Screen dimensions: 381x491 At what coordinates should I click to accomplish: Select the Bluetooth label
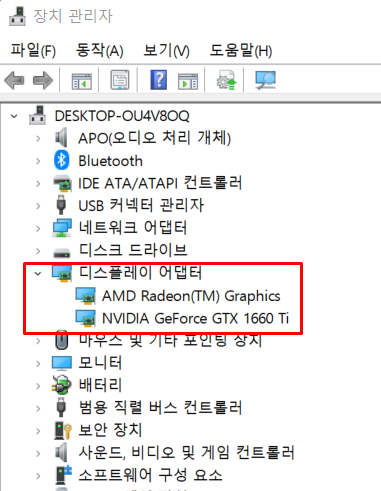[x=110, y=161]
